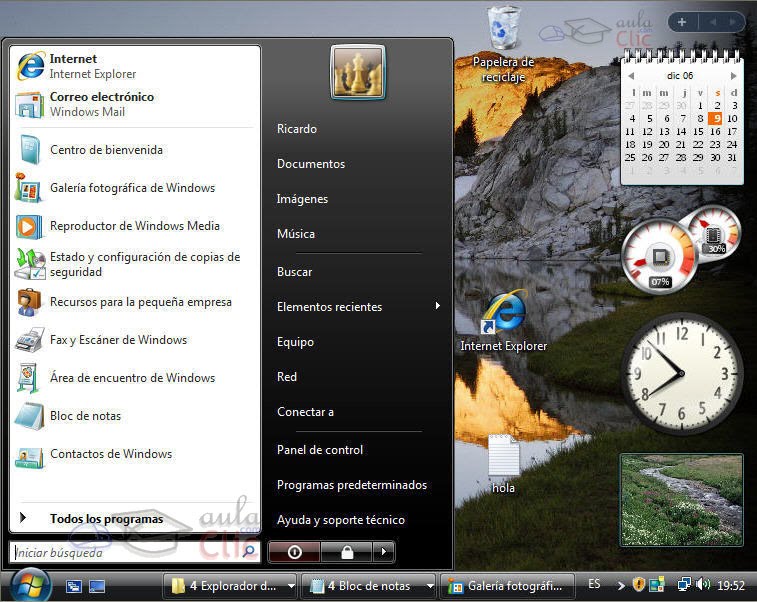Open Equipo from Start menu
Screen dimensions: 757x602
tap(295, 342)
